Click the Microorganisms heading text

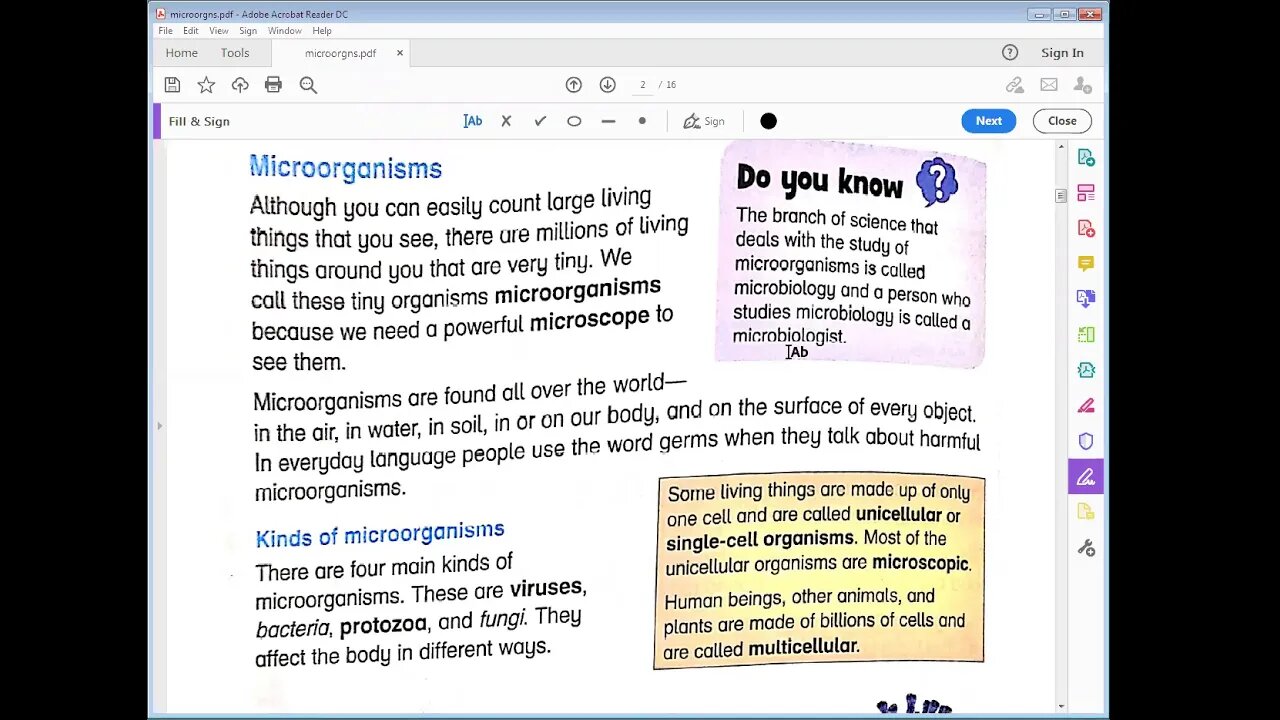coord(345,168)
